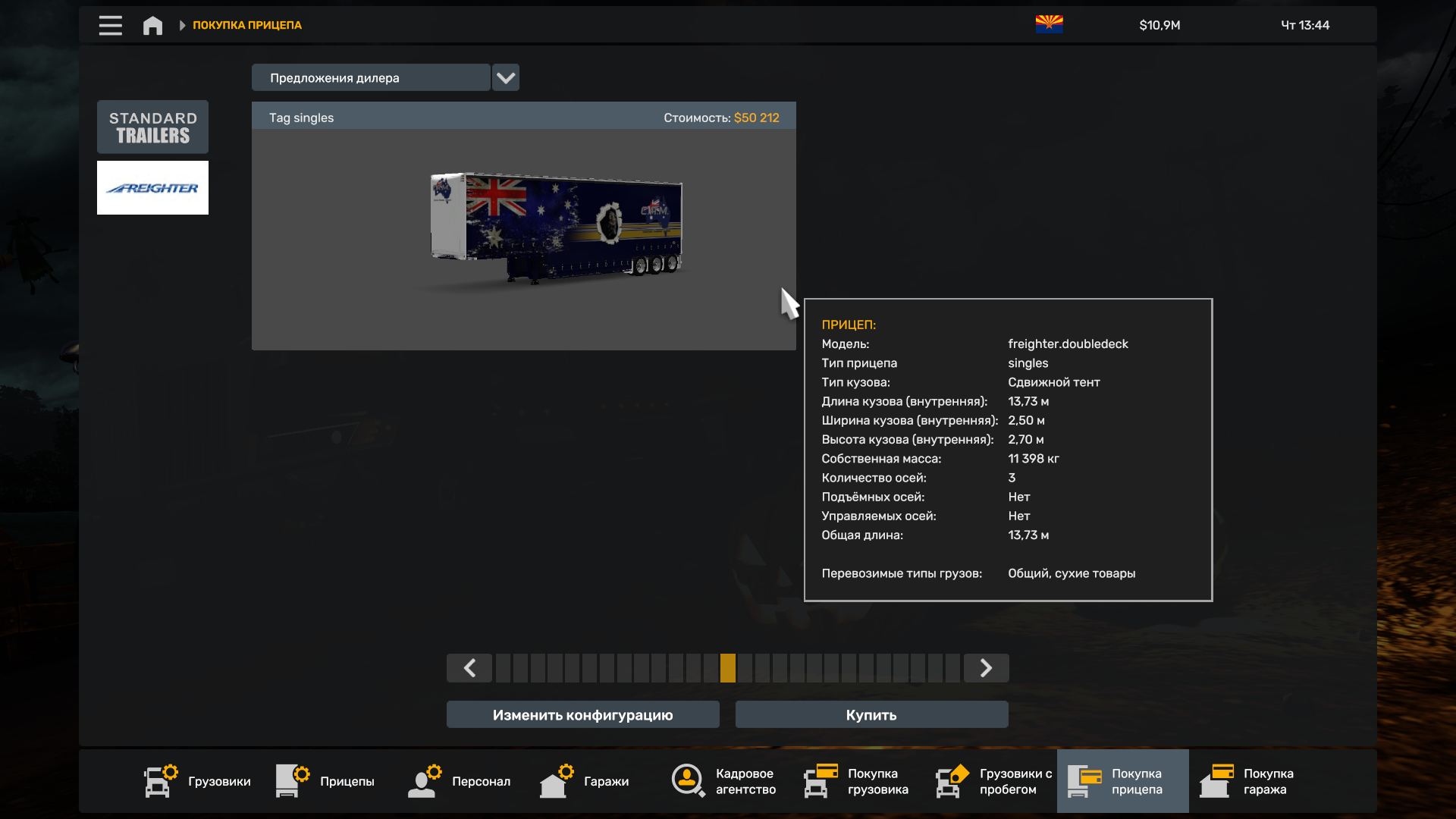Go to the next trailer offer
Viewport: 1456px width, 819px height.
point(986,668)
